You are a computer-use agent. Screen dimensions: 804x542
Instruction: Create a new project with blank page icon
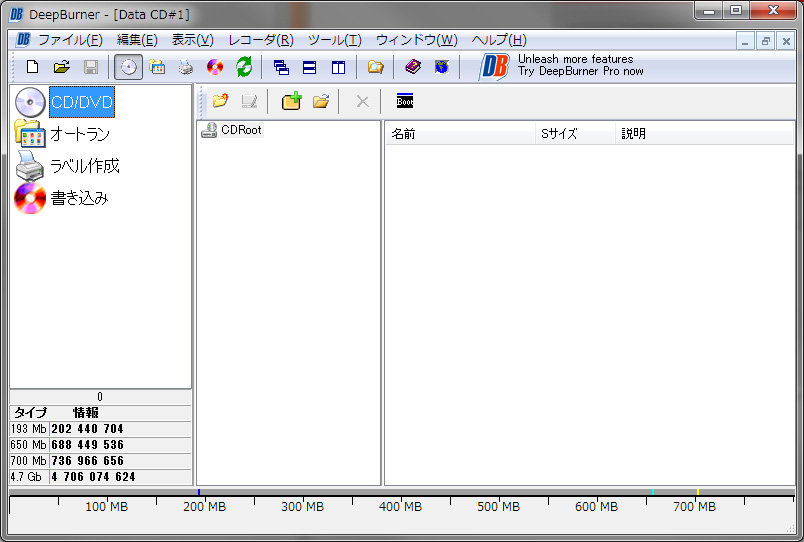point(32,67)
